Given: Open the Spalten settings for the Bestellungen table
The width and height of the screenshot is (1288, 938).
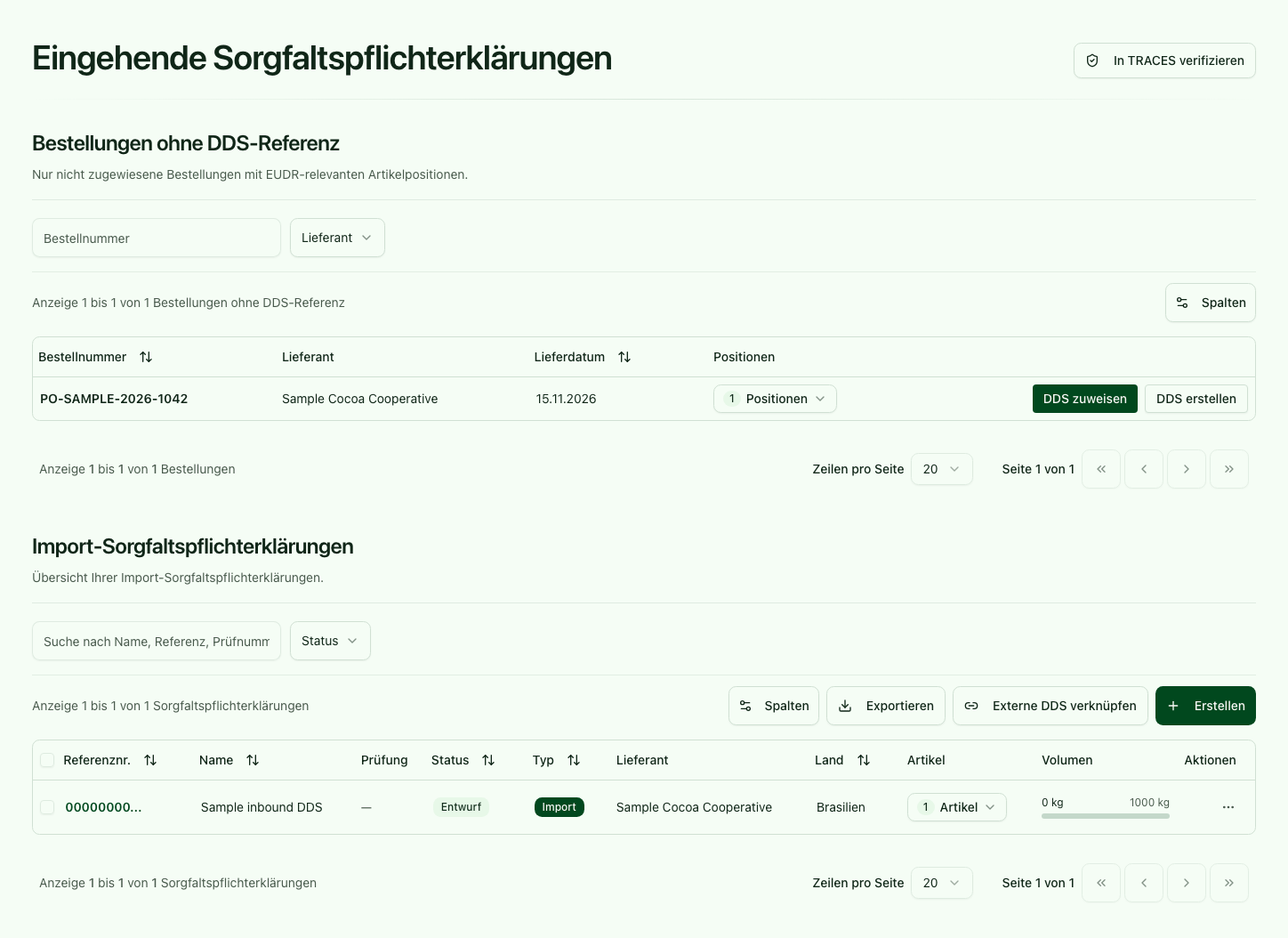Looking at the screenshot, I should pos(1211,303).
